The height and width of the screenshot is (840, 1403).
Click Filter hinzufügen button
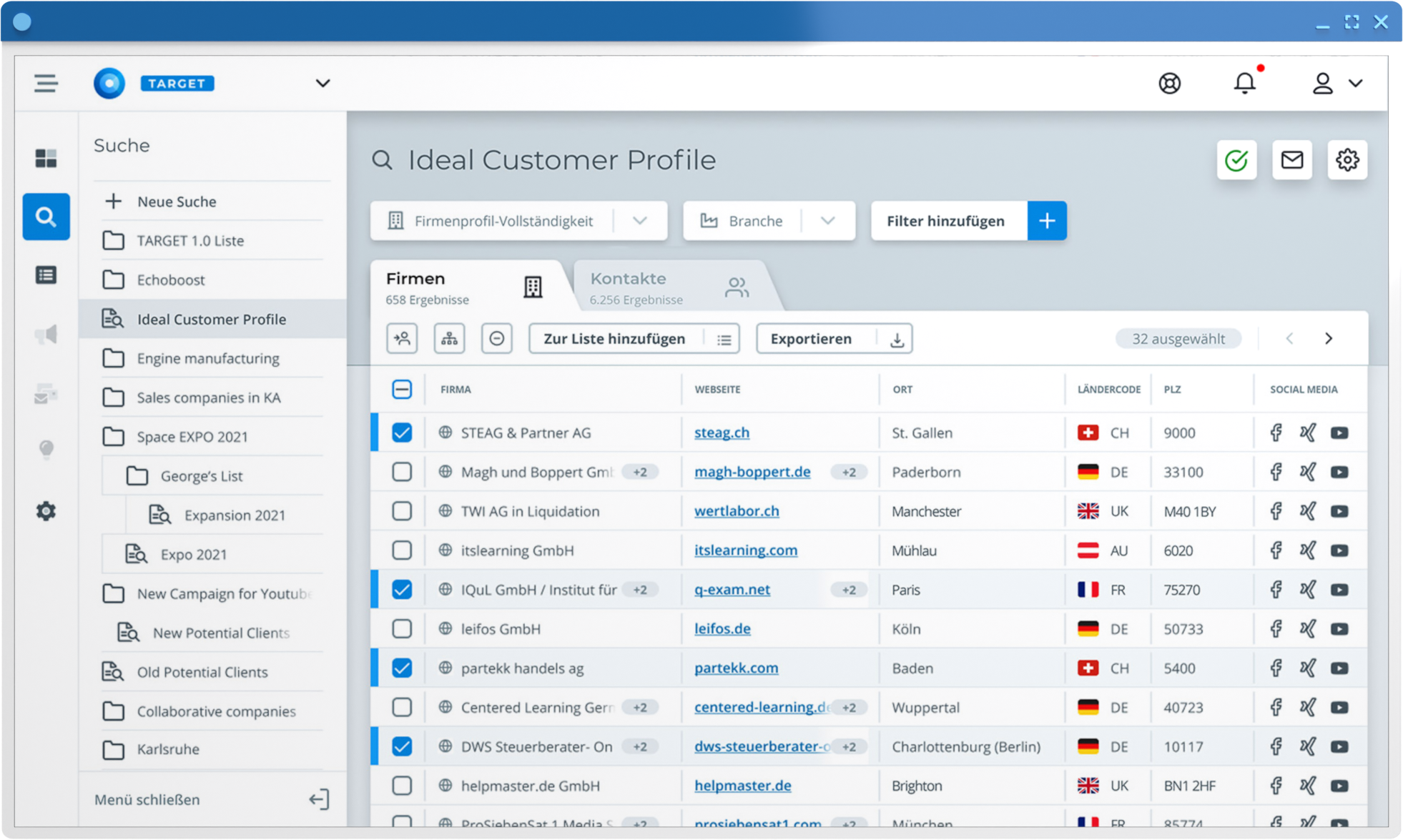(945, 221)
